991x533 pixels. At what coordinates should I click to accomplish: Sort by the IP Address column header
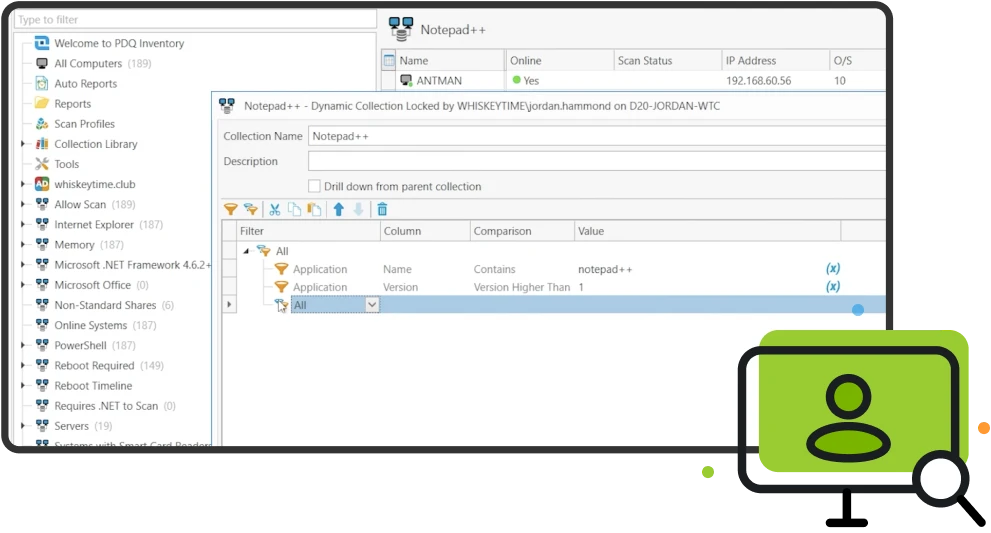tap(775, 60)
